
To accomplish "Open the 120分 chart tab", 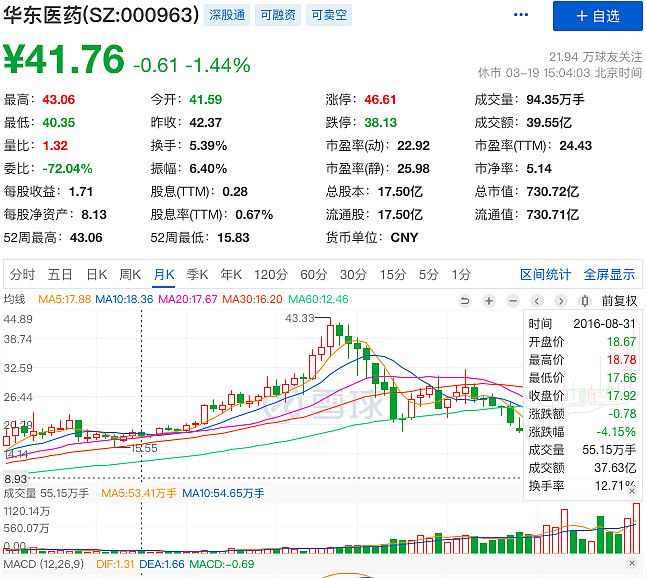I will pos(271,274).
